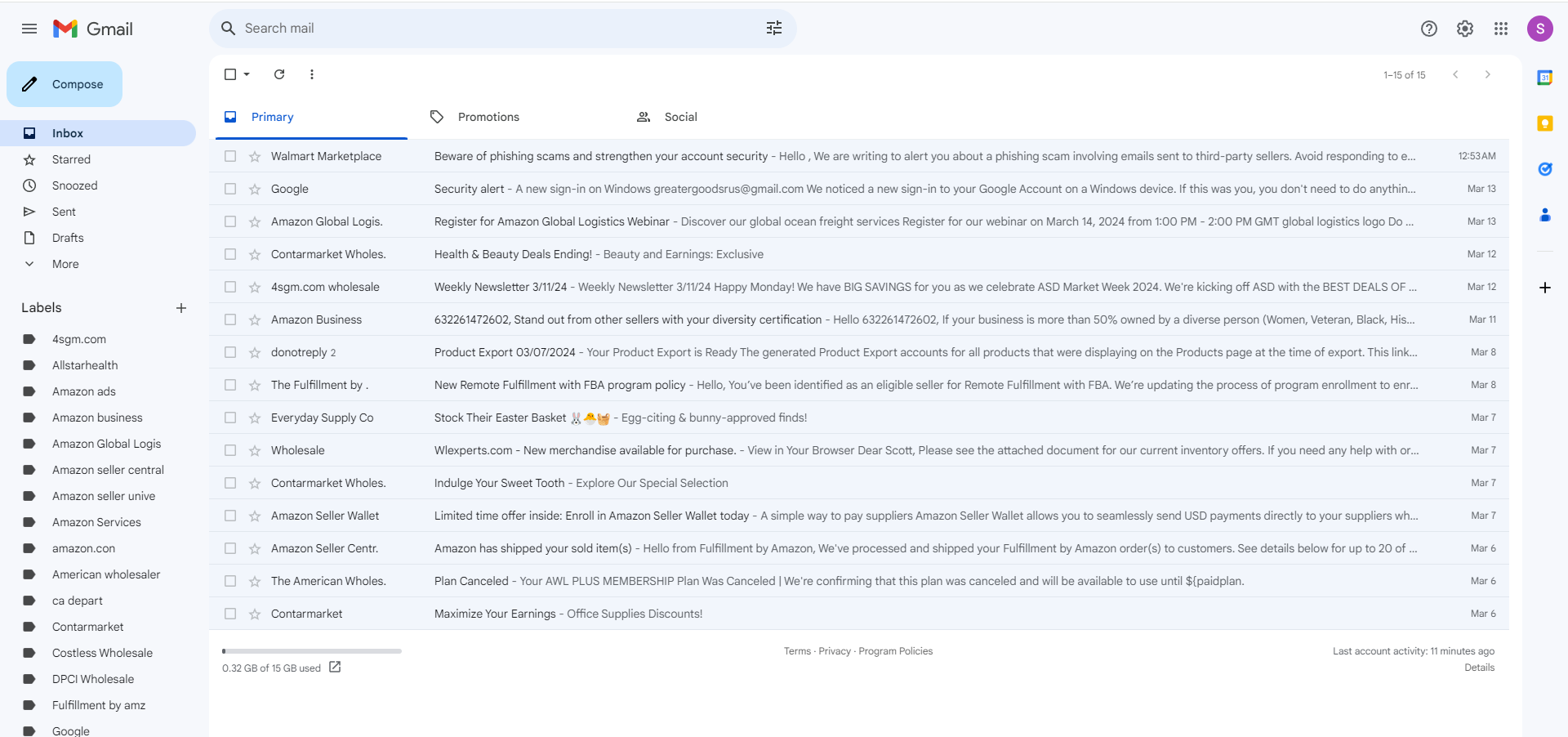This screenshot has height=737, width=1568.
Task: Open the Sent folder
Action: (98, 212)
